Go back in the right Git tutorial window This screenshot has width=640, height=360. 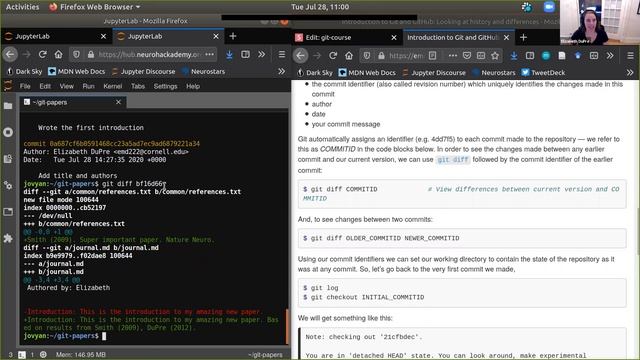[301, 56]
